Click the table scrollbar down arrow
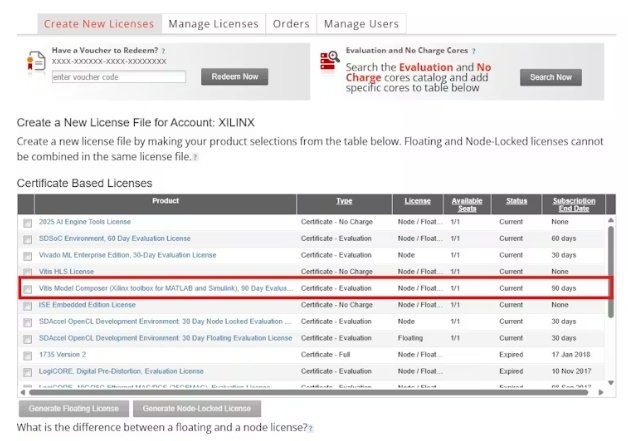The image size is (628, 441). [610, 382]
